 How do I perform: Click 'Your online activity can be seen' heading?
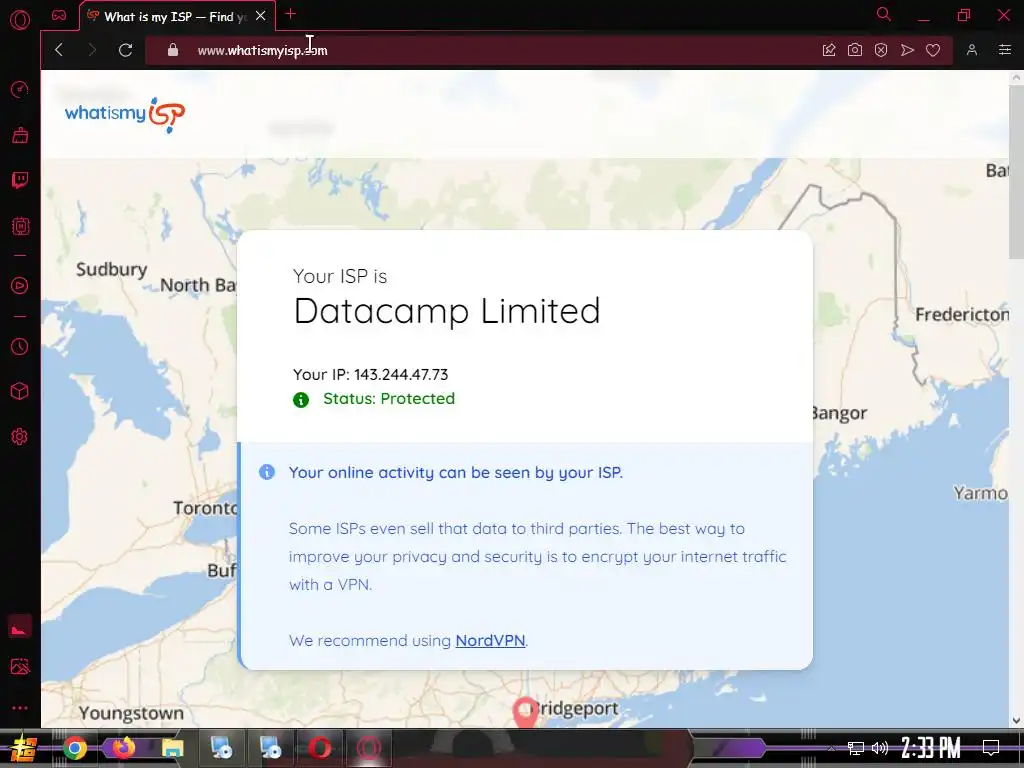pyautogui.click(x=456, y=472)
